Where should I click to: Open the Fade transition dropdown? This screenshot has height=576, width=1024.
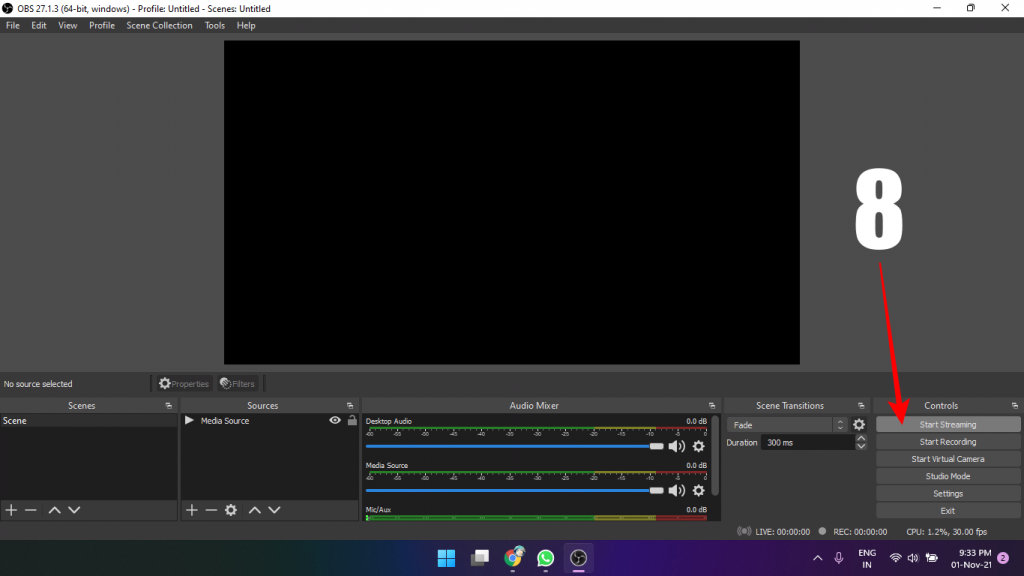coord(787,425)
